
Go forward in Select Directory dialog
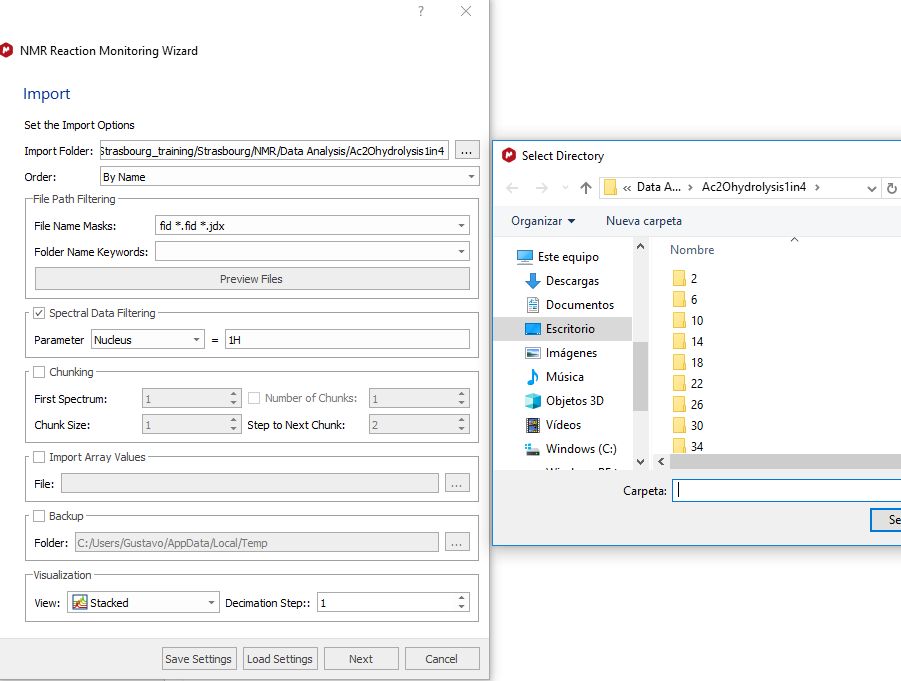pyautogui.click(x=541, y=188)
